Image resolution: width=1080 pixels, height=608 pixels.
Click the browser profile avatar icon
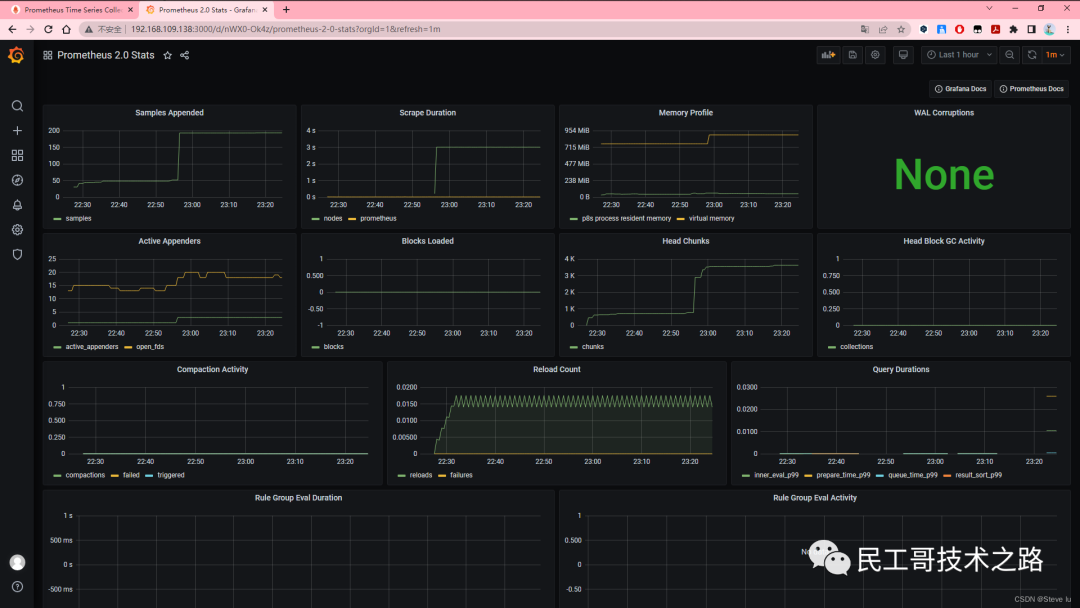pyautogui.click(x=1049, y=30)
